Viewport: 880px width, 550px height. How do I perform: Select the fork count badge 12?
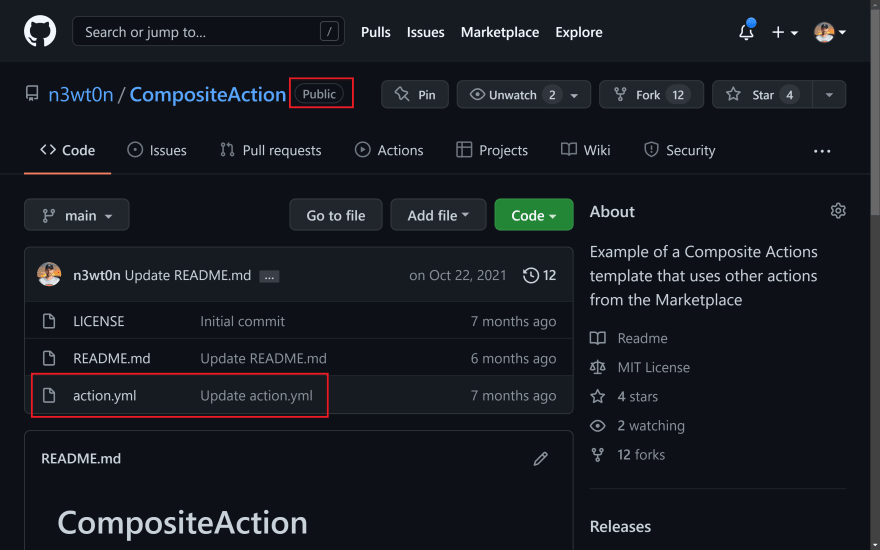click(678, 95)
